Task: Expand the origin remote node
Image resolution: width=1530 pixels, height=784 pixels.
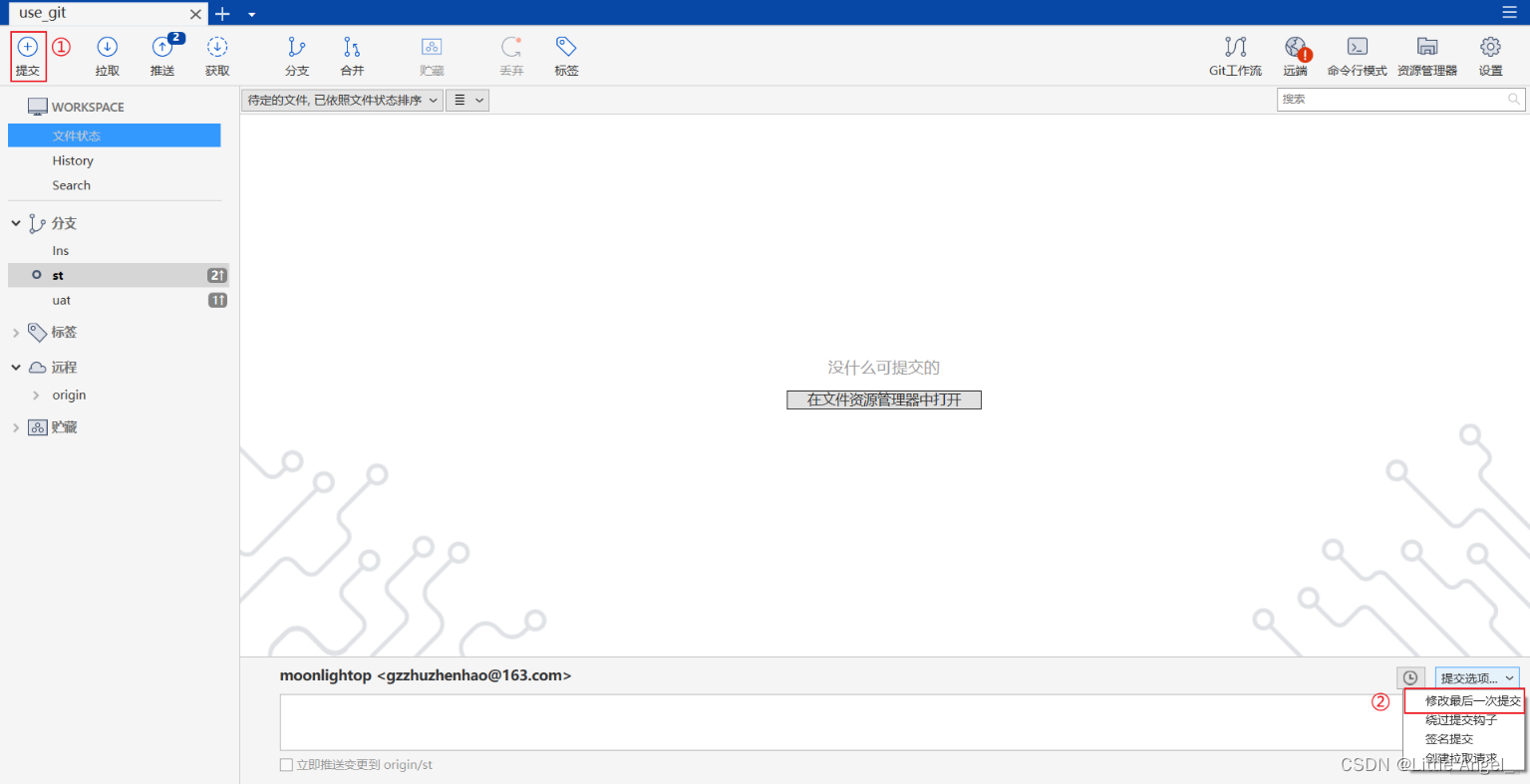Action: 37,395
